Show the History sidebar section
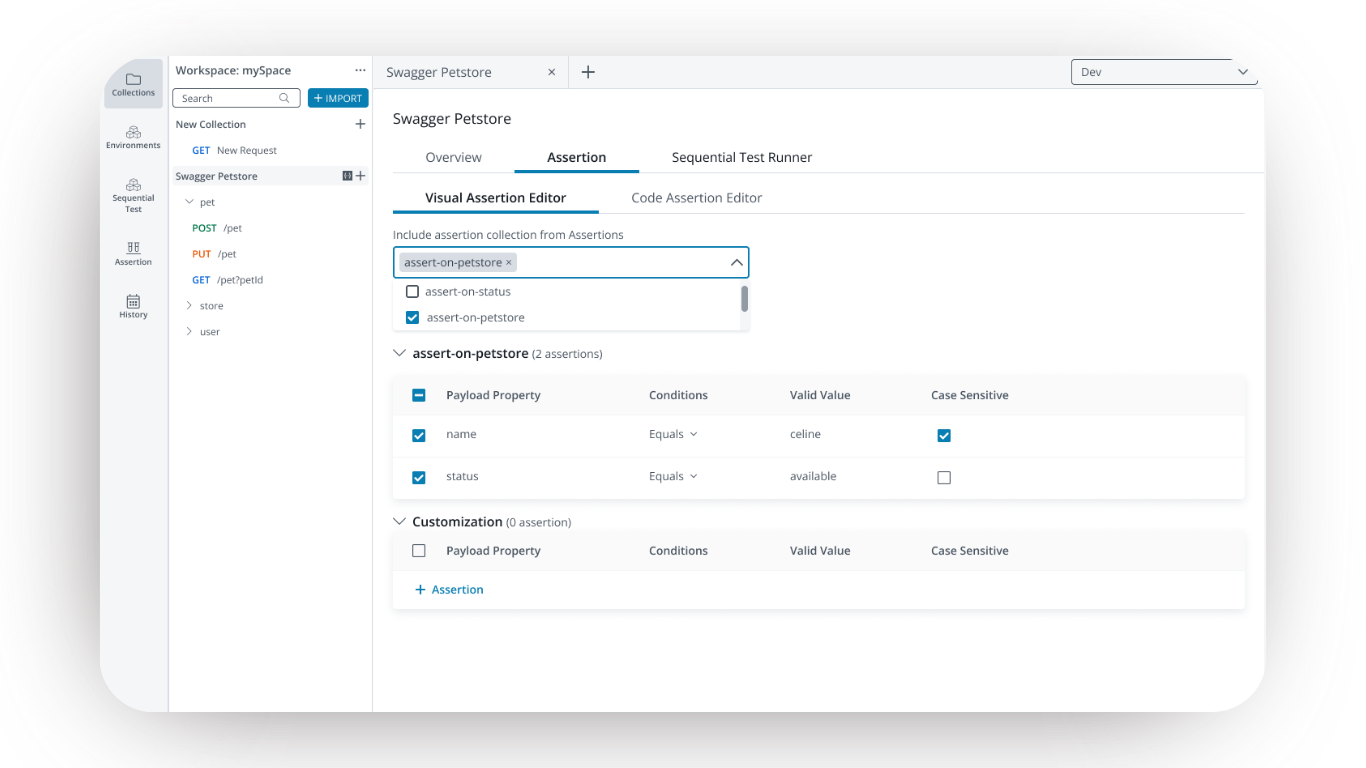The width and height of the screenshot is (1366, 768). pos(133,306)
